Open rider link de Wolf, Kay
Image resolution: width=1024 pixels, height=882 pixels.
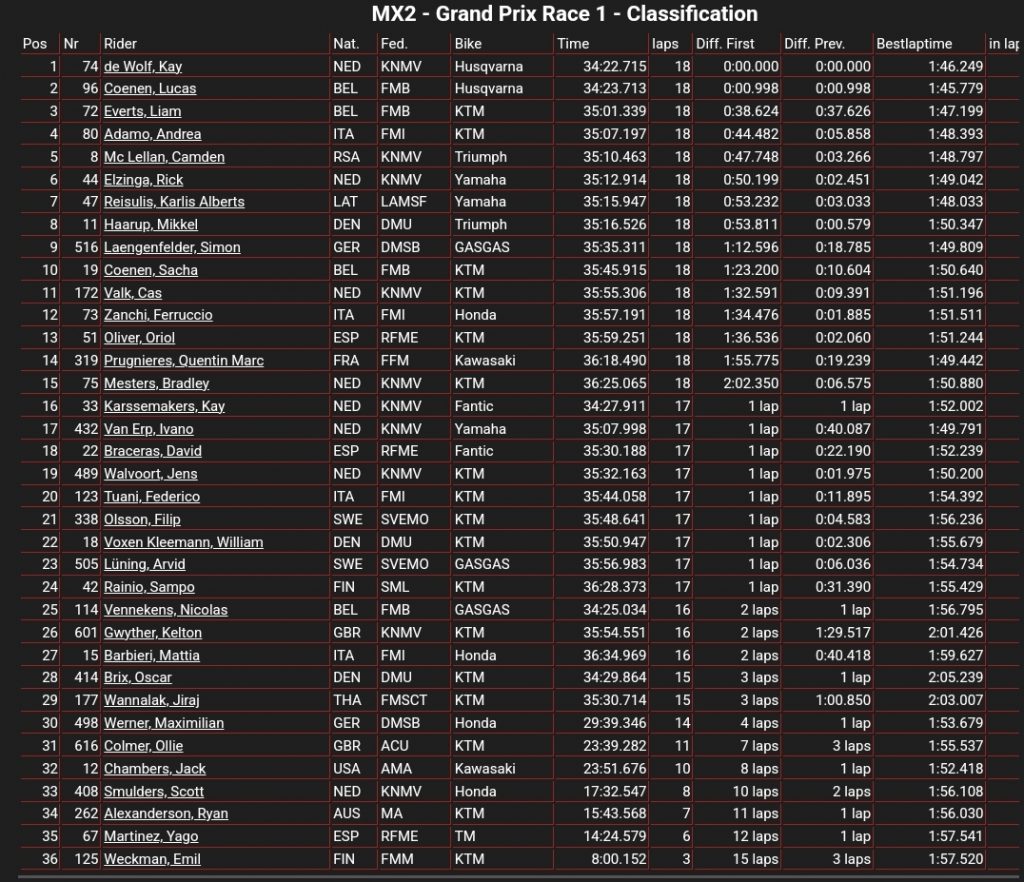(x=142, y=67)
